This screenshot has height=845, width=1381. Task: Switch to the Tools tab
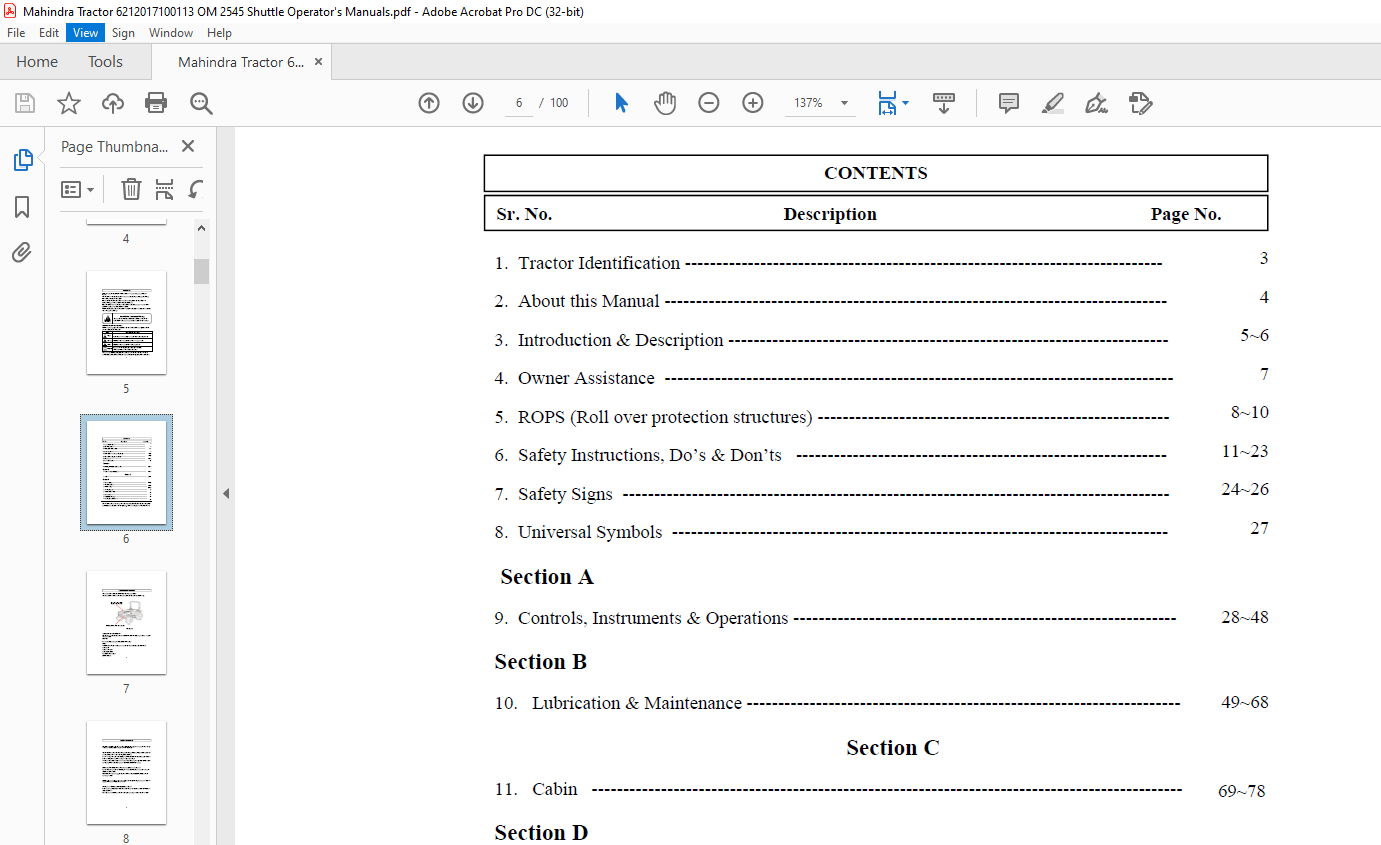(105, 62)
